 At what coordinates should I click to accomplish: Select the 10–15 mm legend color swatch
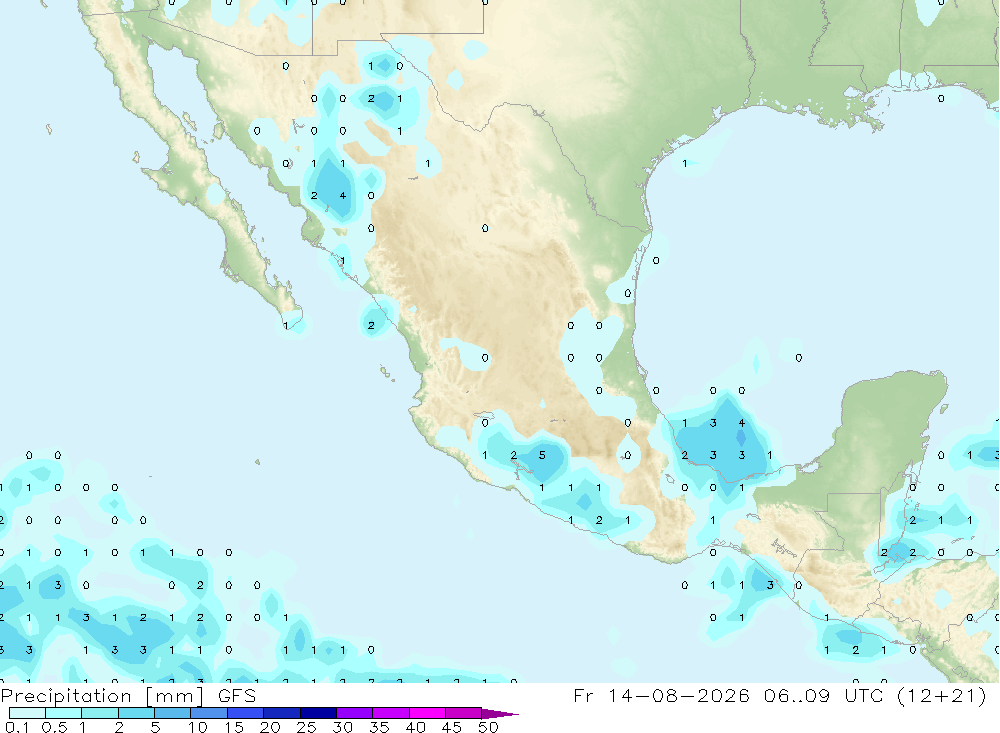click(x=209, y=713)
